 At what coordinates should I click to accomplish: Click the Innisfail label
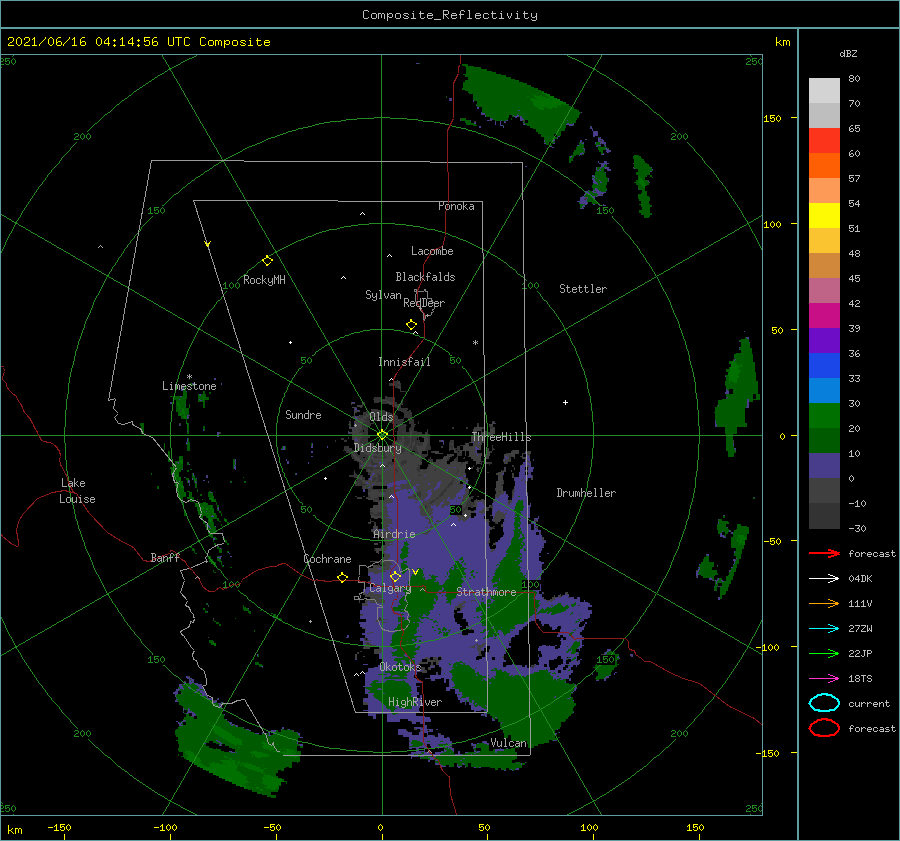coord(404,362)
